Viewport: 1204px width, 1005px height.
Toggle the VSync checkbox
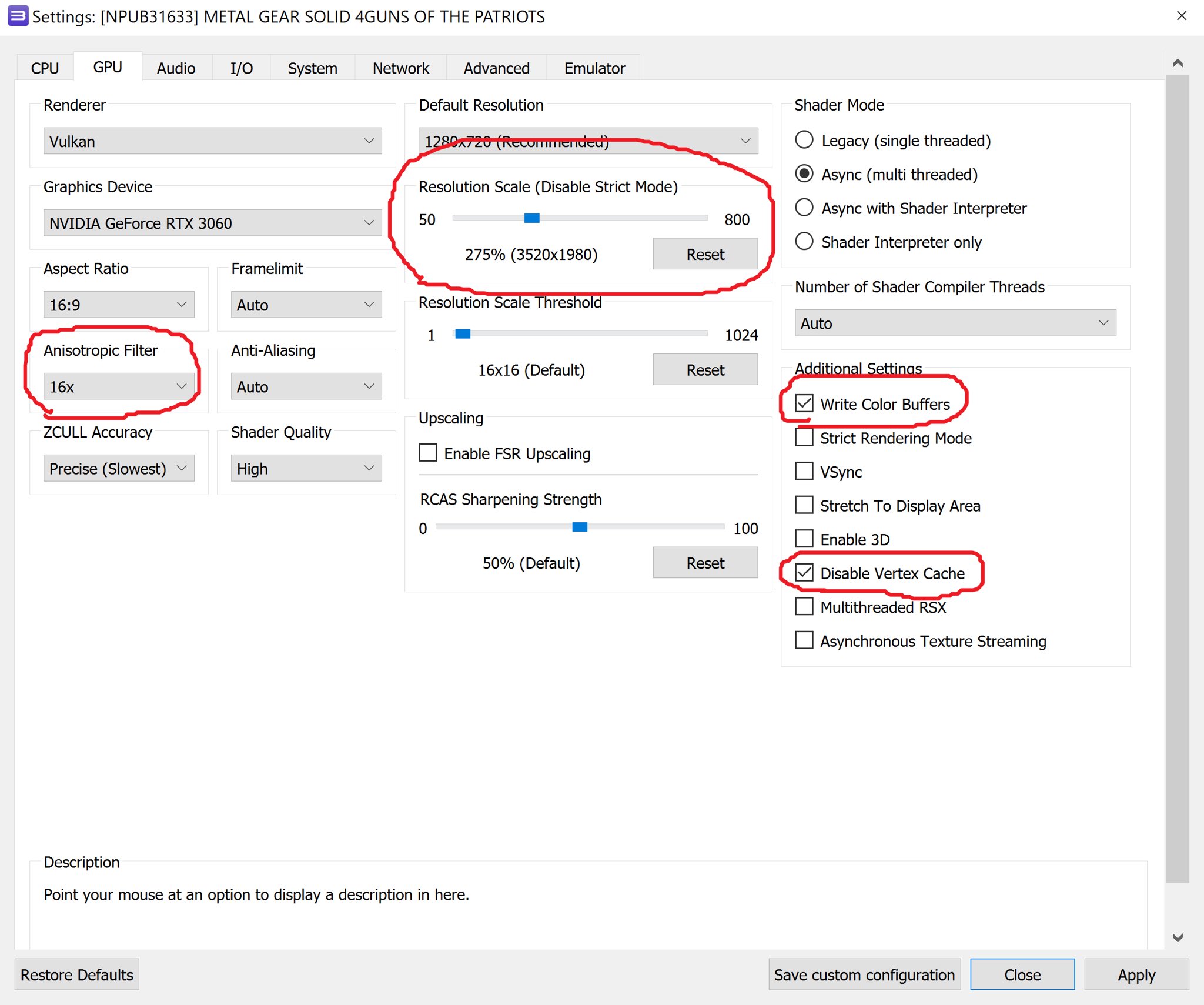[x=804, y=472]
